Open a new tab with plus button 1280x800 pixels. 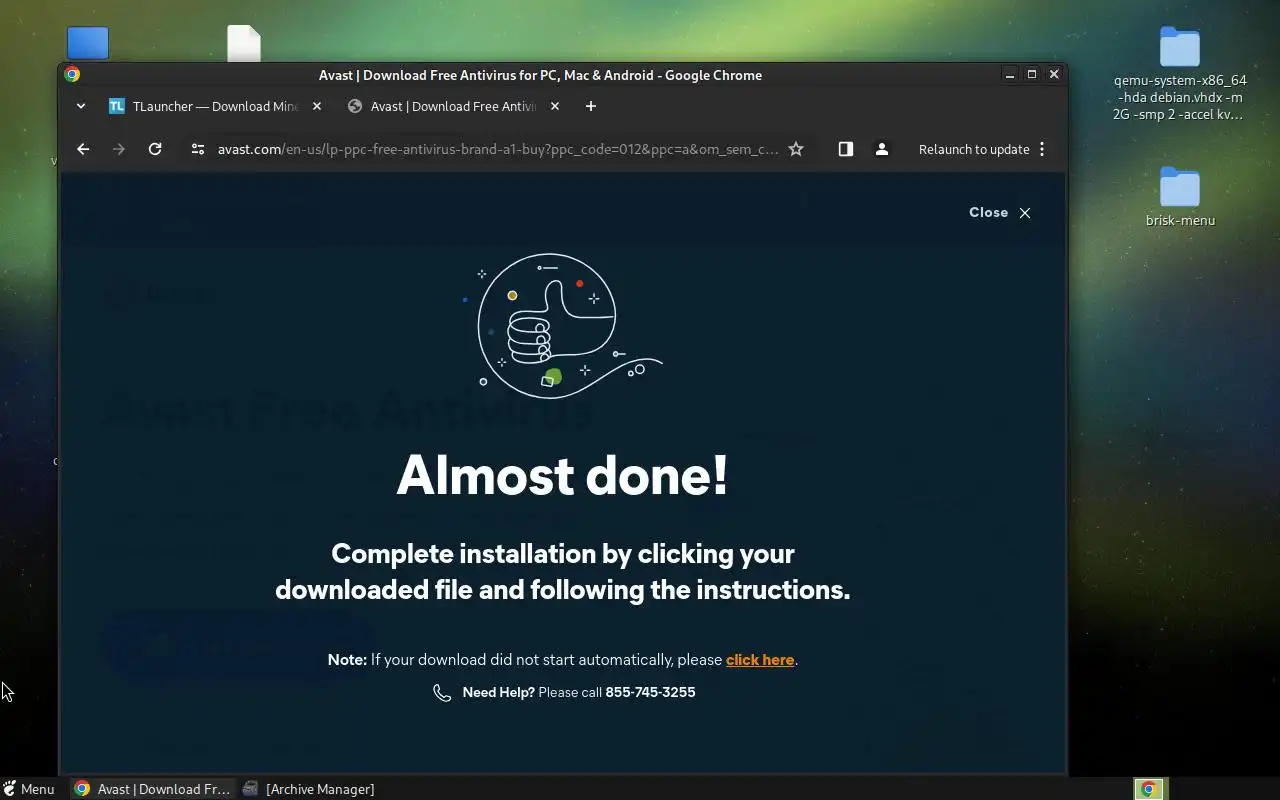(591, 106)
